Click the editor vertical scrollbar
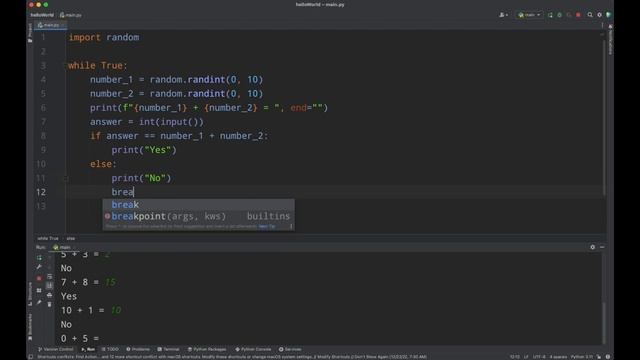This screenshot has height=360, width=640. [604, 118]
